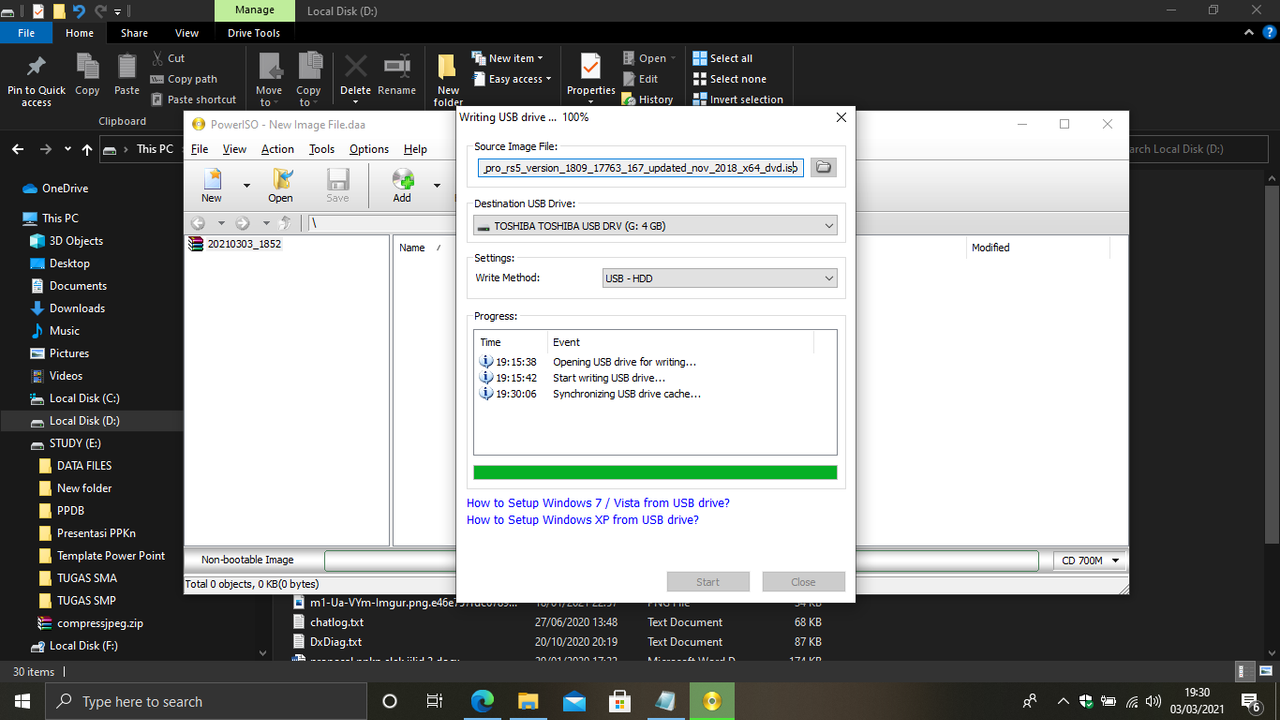Click Source Image File path field

640,167
